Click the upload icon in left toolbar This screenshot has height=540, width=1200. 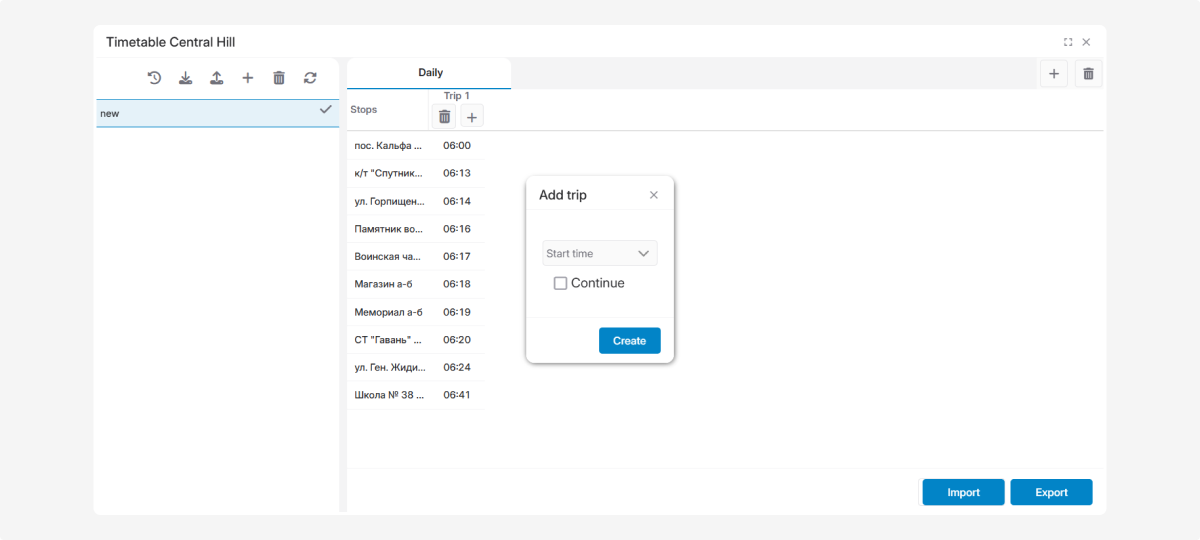coord(216,78)
